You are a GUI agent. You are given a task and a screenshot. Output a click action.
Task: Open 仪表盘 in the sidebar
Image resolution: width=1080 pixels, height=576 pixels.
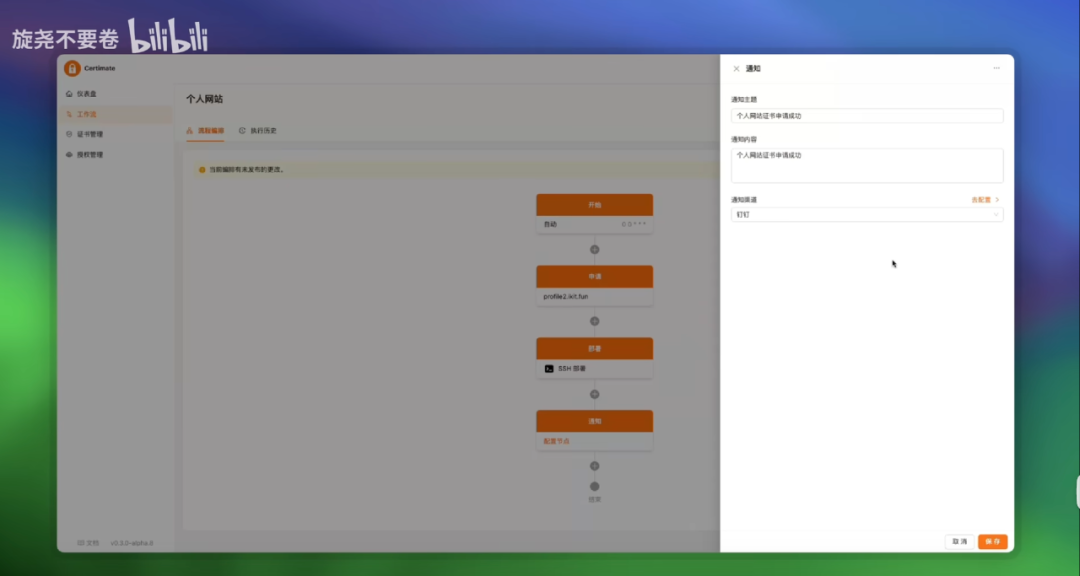[x=116, y=94]
